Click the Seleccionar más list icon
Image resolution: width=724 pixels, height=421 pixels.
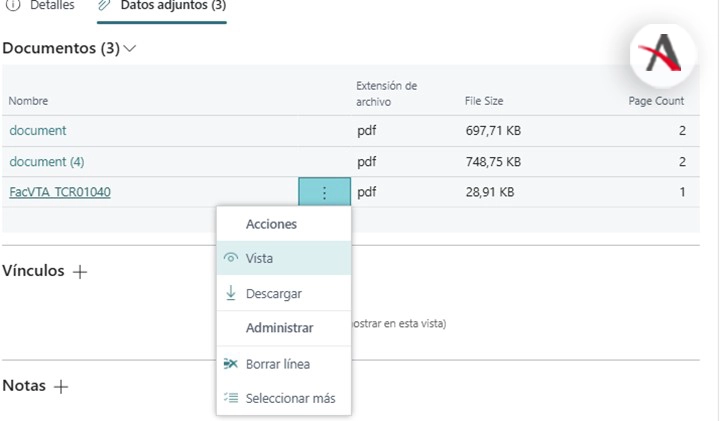tap(231, 398)
